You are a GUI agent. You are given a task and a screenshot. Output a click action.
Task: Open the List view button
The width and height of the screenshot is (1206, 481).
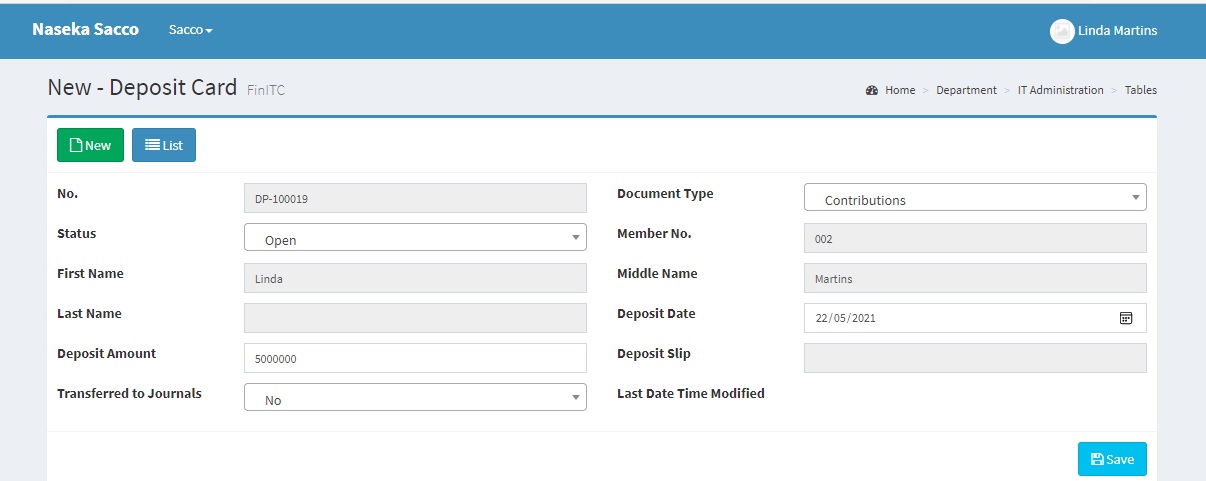pyautogui.click(x=164, y=145)
